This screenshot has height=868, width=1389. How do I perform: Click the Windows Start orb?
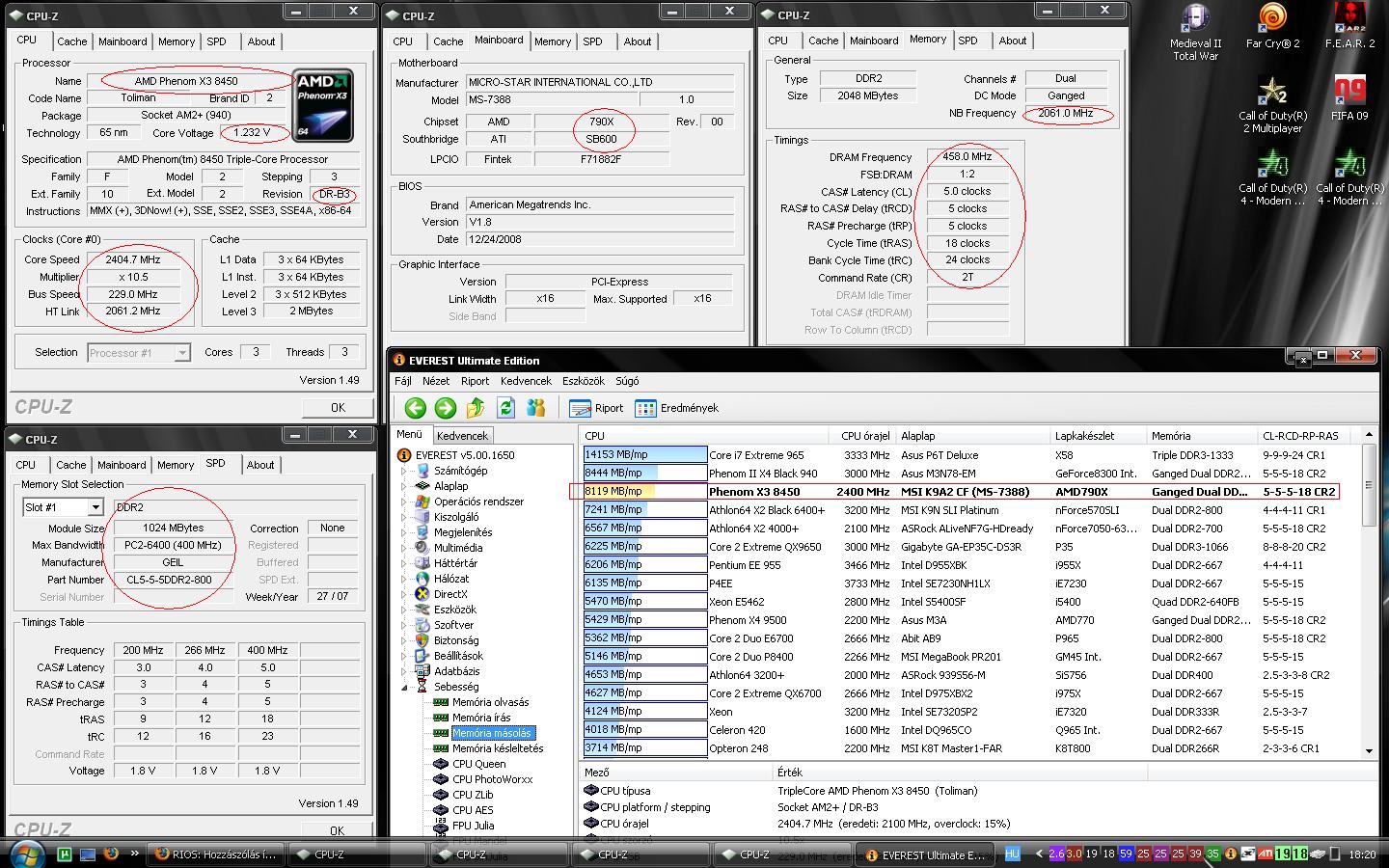click(x=25, y=854)
